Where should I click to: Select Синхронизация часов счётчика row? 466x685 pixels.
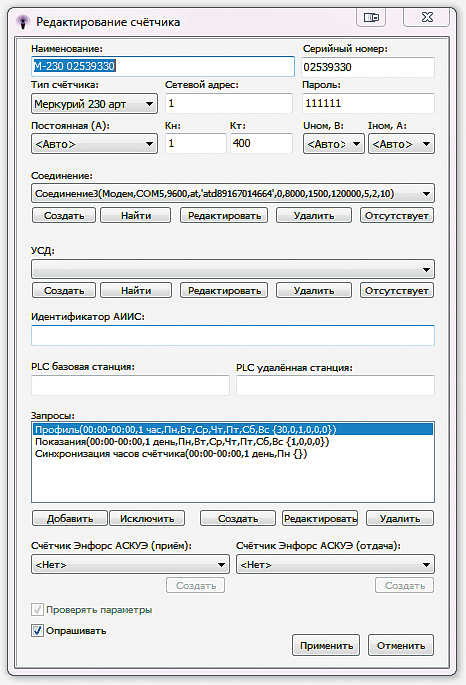tap(233, 454)
